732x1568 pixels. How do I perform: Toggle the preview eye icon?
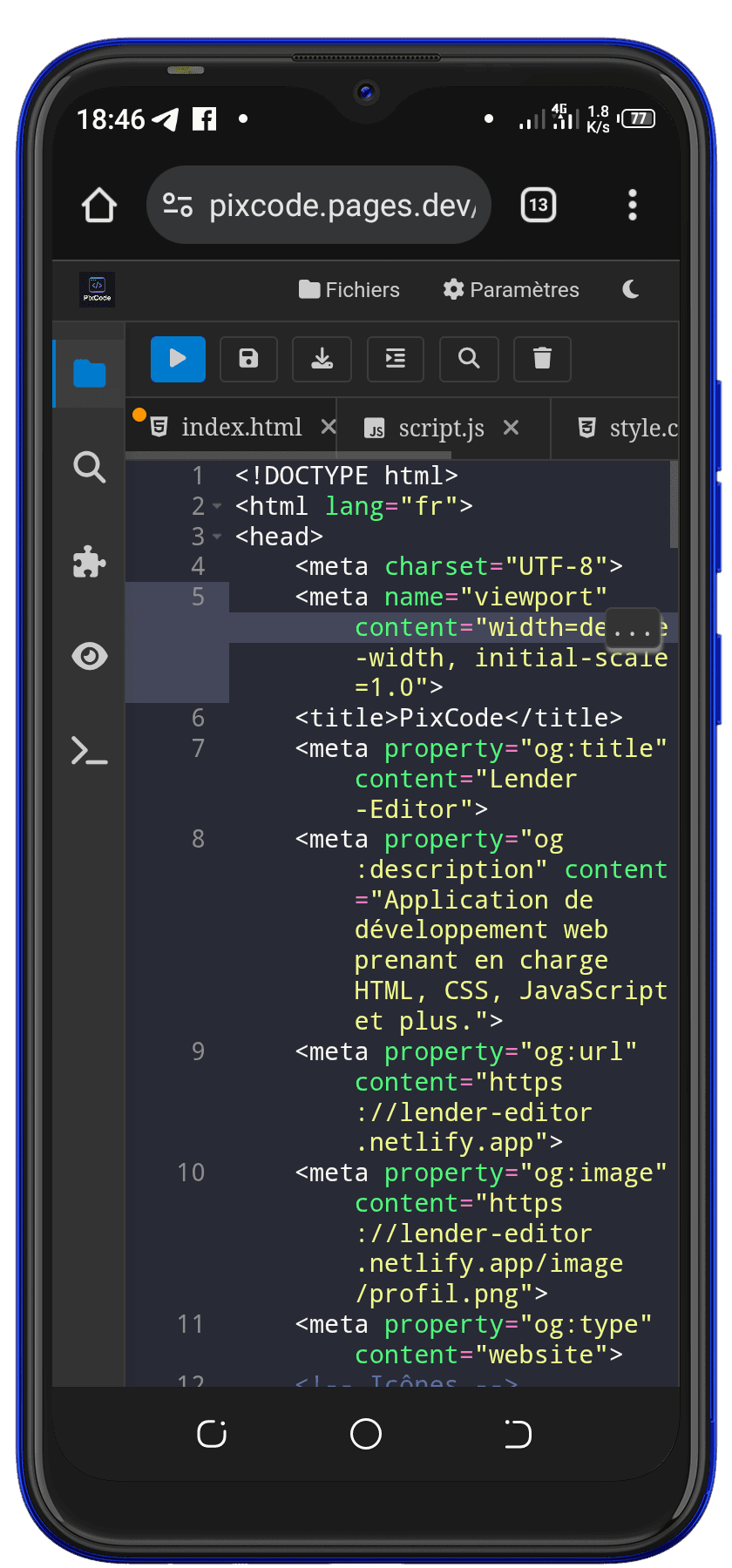pyautogui.click(x=89, y=656)
